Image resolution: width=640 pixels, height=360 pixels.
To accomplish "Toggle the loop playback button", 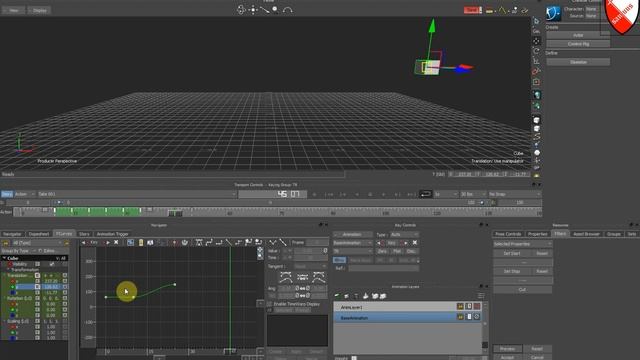I will coord(425,194).
